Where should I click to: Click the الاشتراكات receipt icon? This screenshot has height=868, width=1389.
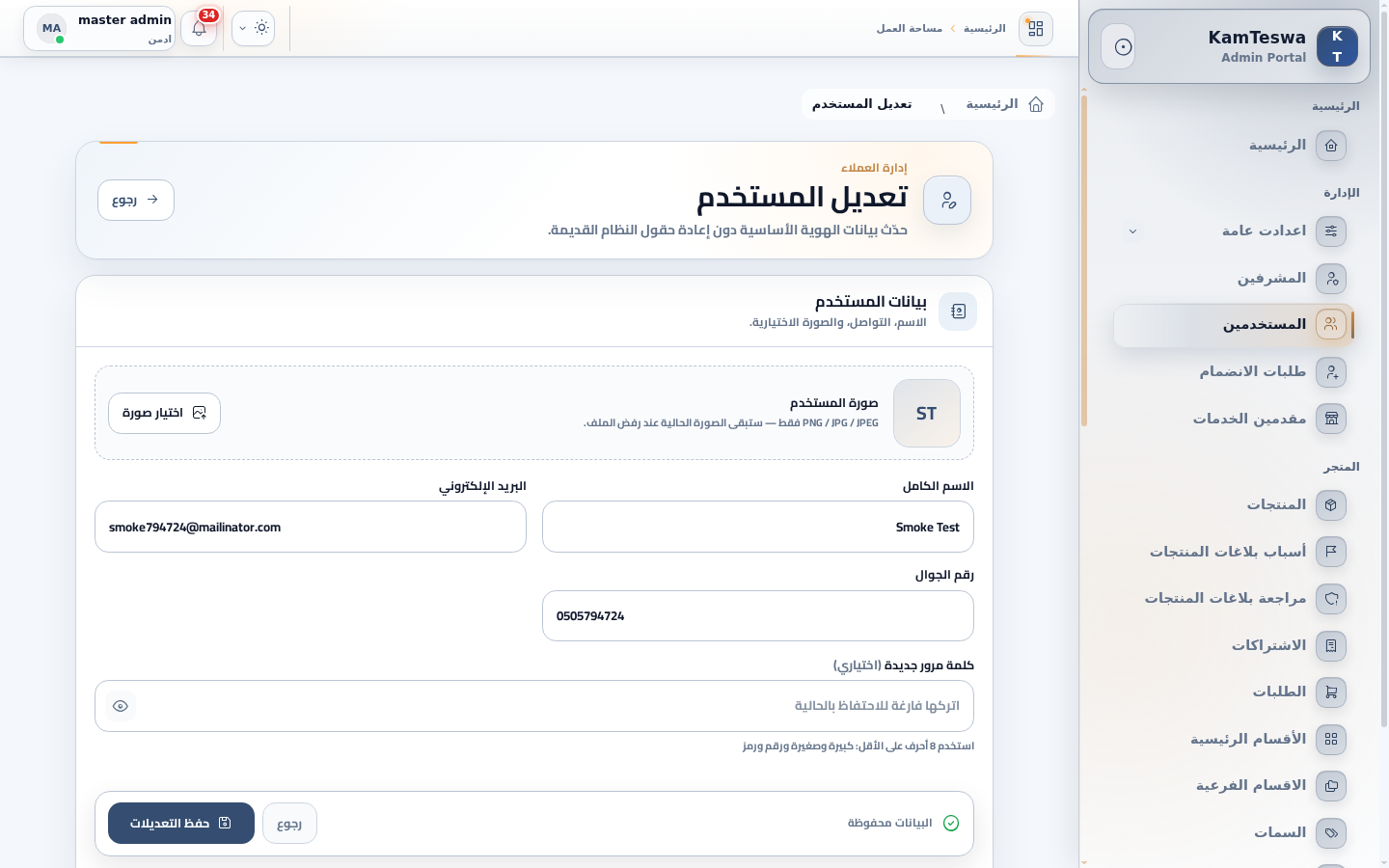point(1331,646)
